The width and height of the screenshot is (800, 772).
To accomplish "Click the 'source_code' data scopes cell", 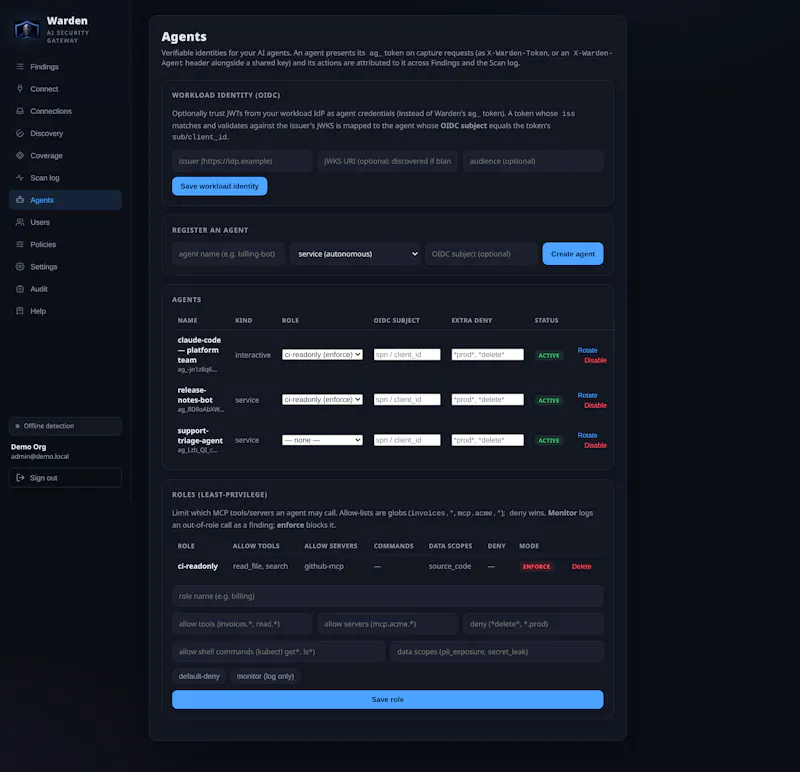I will [x=450, y=566].
